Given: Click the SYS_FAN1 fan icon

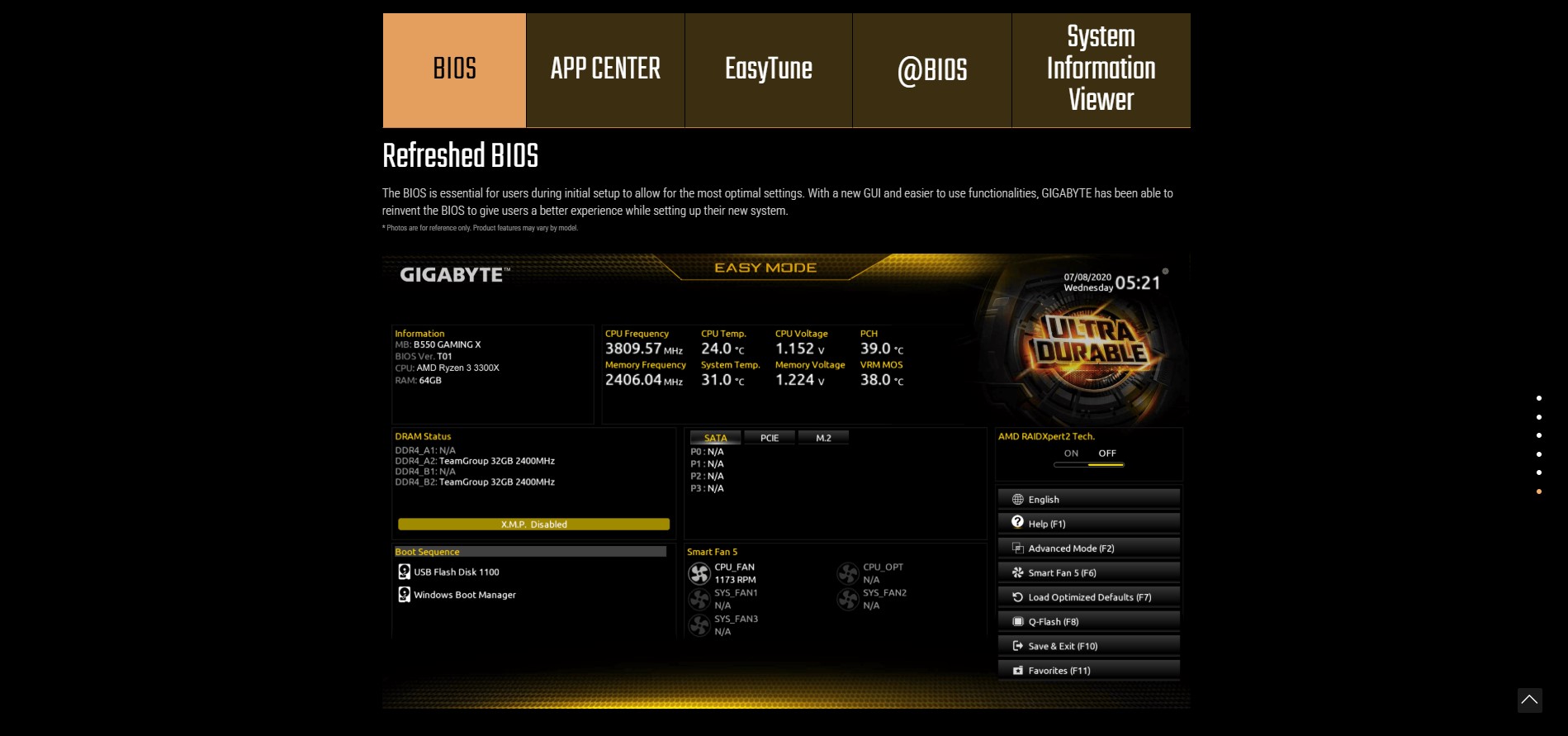Looking at the screenshot, I should tap(699, 599).
